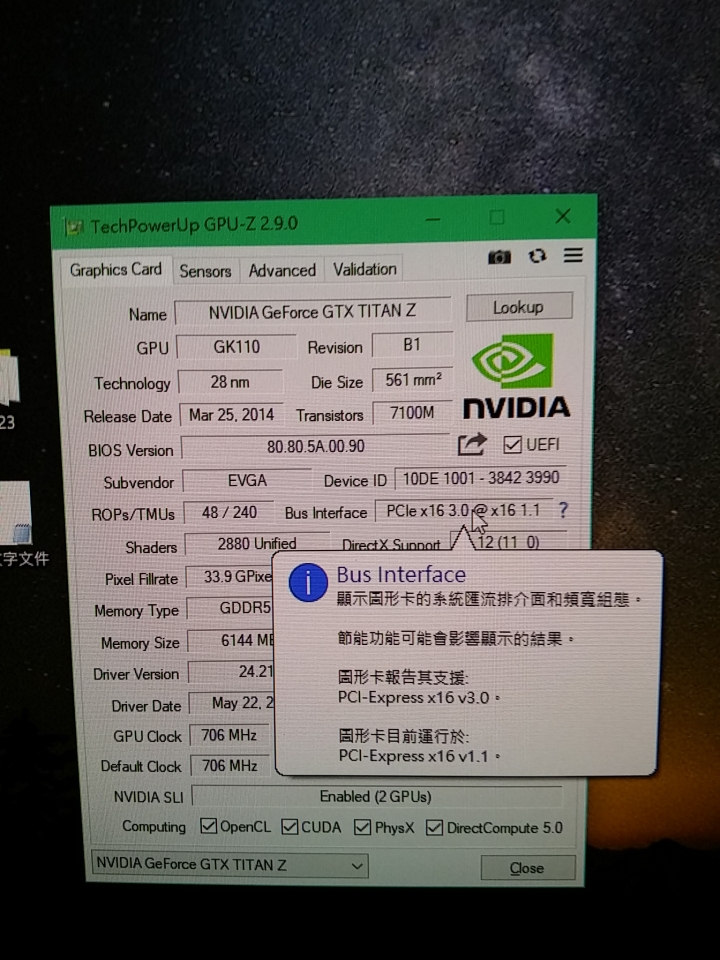Click the GPU Clock value 706 MHz

click(x=230, y=735)
